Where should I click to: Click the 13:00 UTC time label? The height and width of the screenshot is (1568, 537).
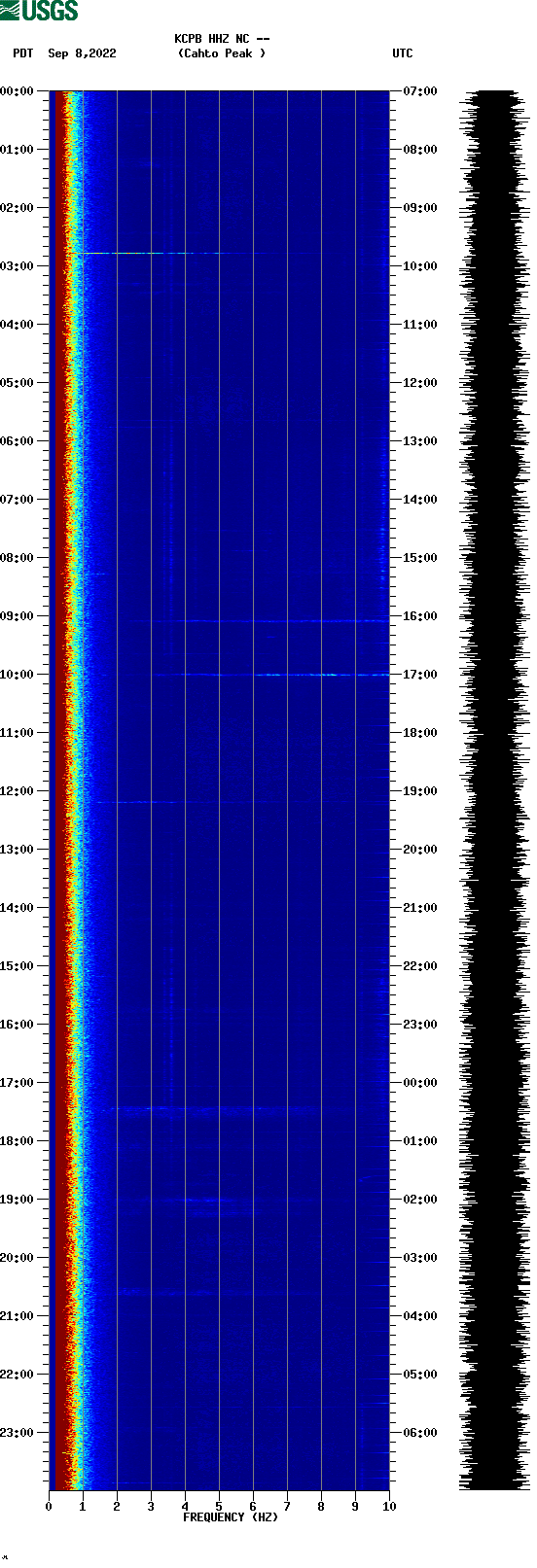point(420,441)
